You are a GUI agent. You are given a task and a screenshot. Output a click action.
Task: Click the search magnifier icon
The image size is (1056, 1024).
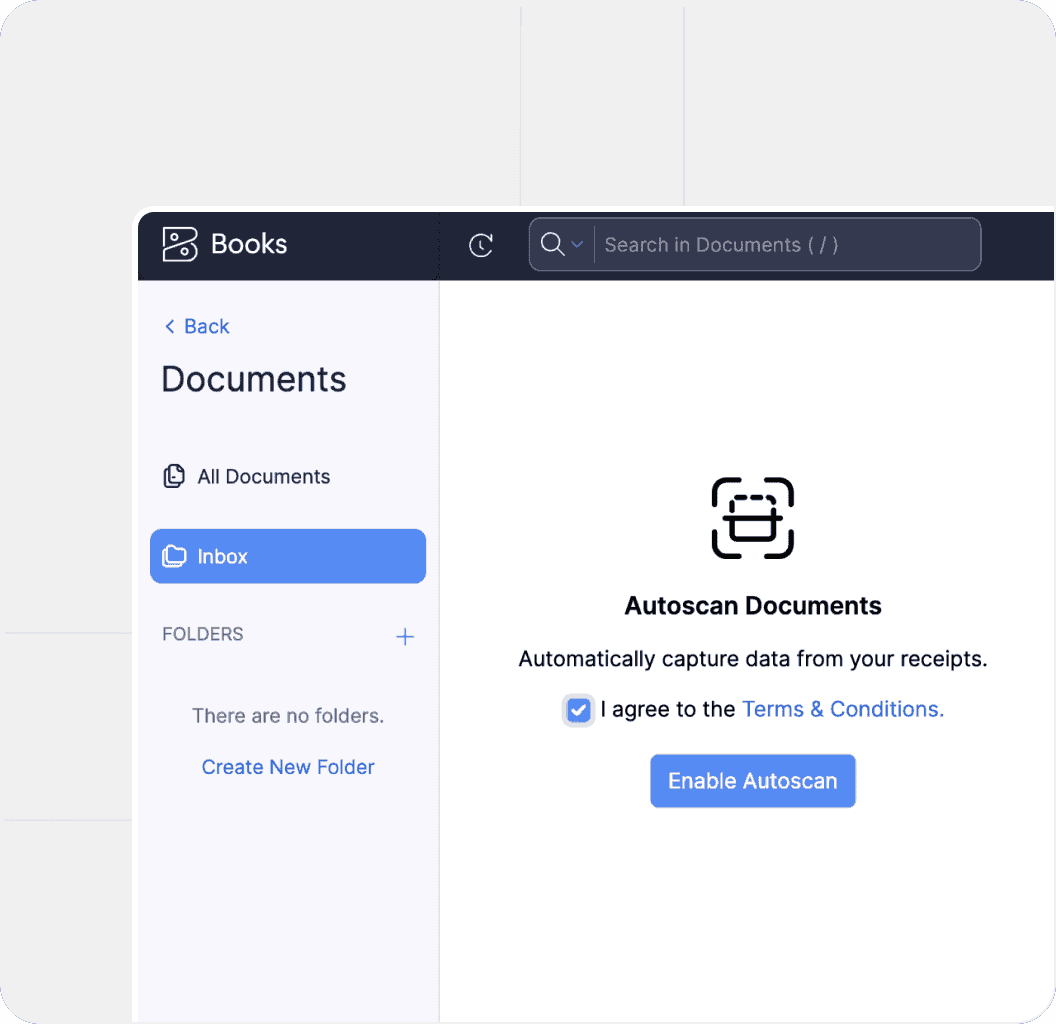[551, 244]
